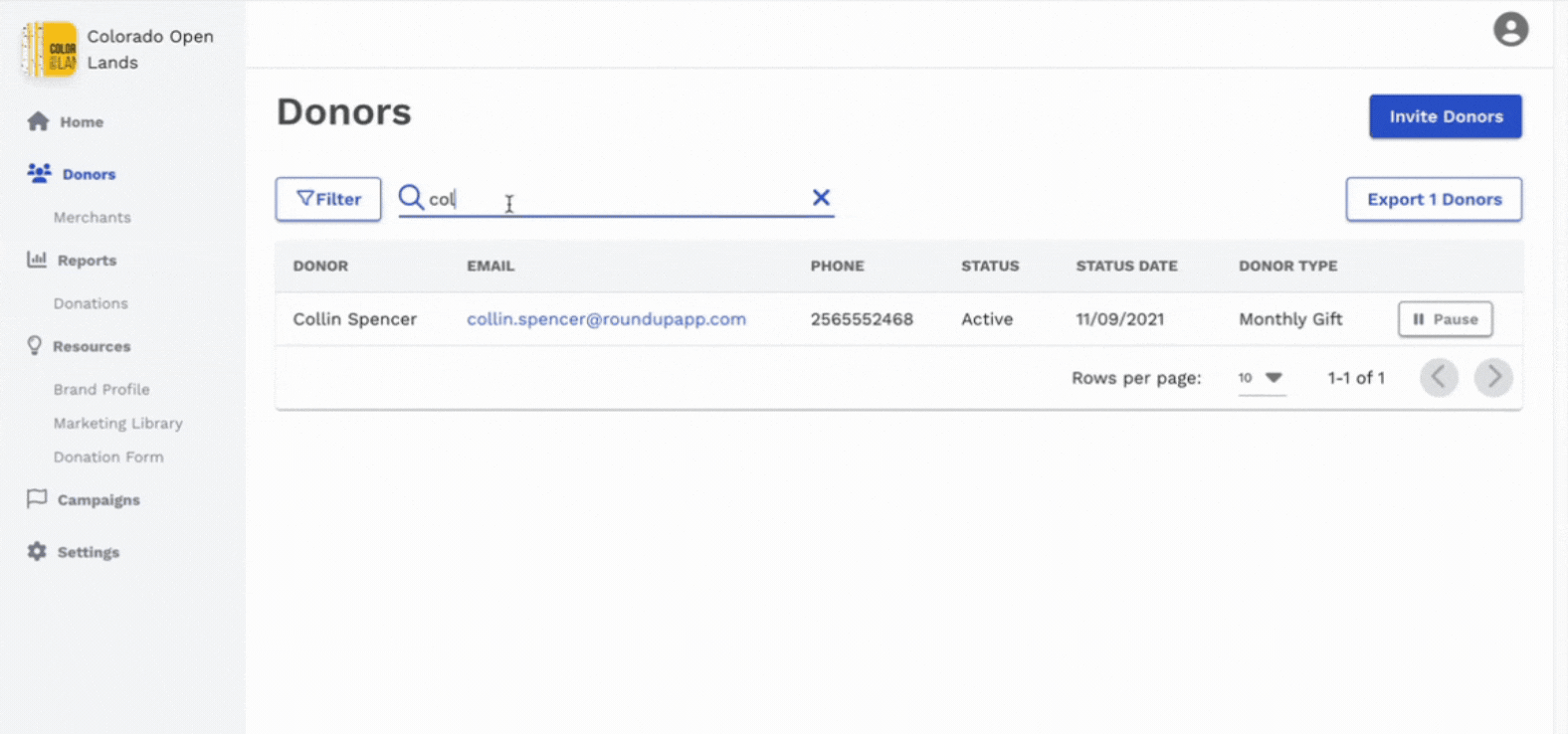Open the user account avatar icon

1509,30
